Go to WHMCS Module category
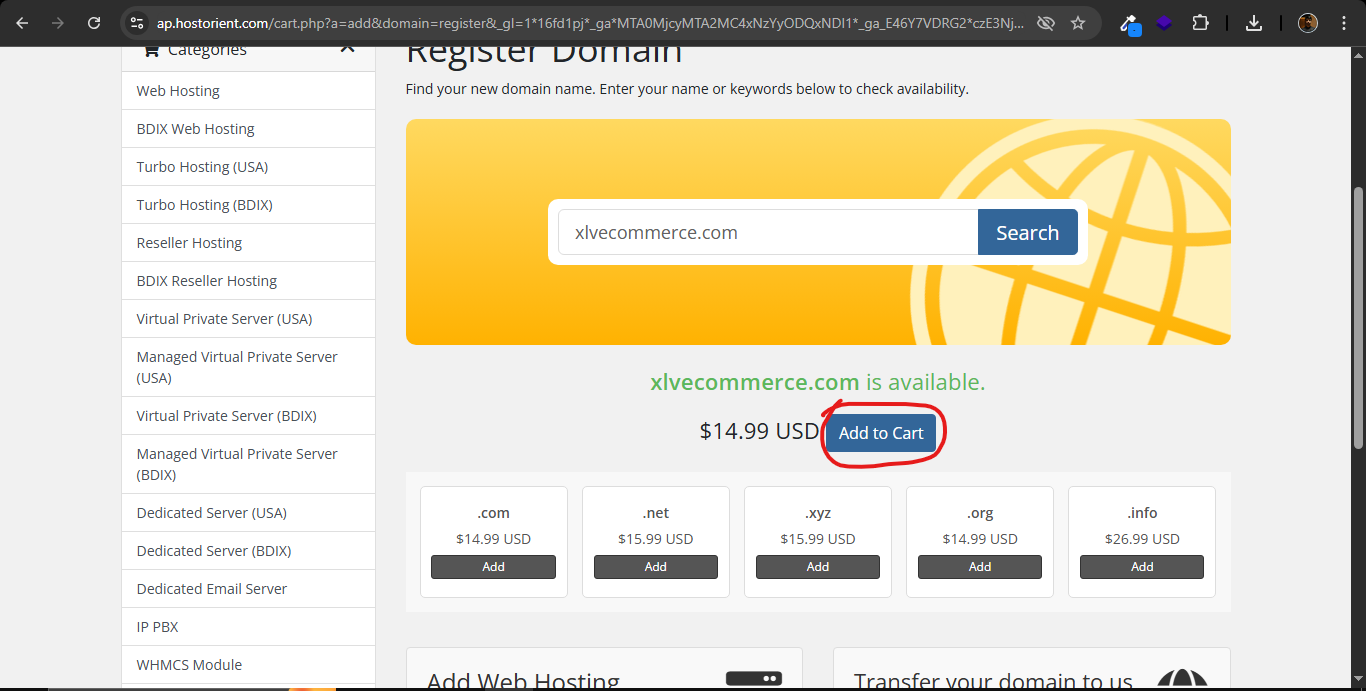The height and width of the screenshot is (691, 1366). (x=189, y=665)
